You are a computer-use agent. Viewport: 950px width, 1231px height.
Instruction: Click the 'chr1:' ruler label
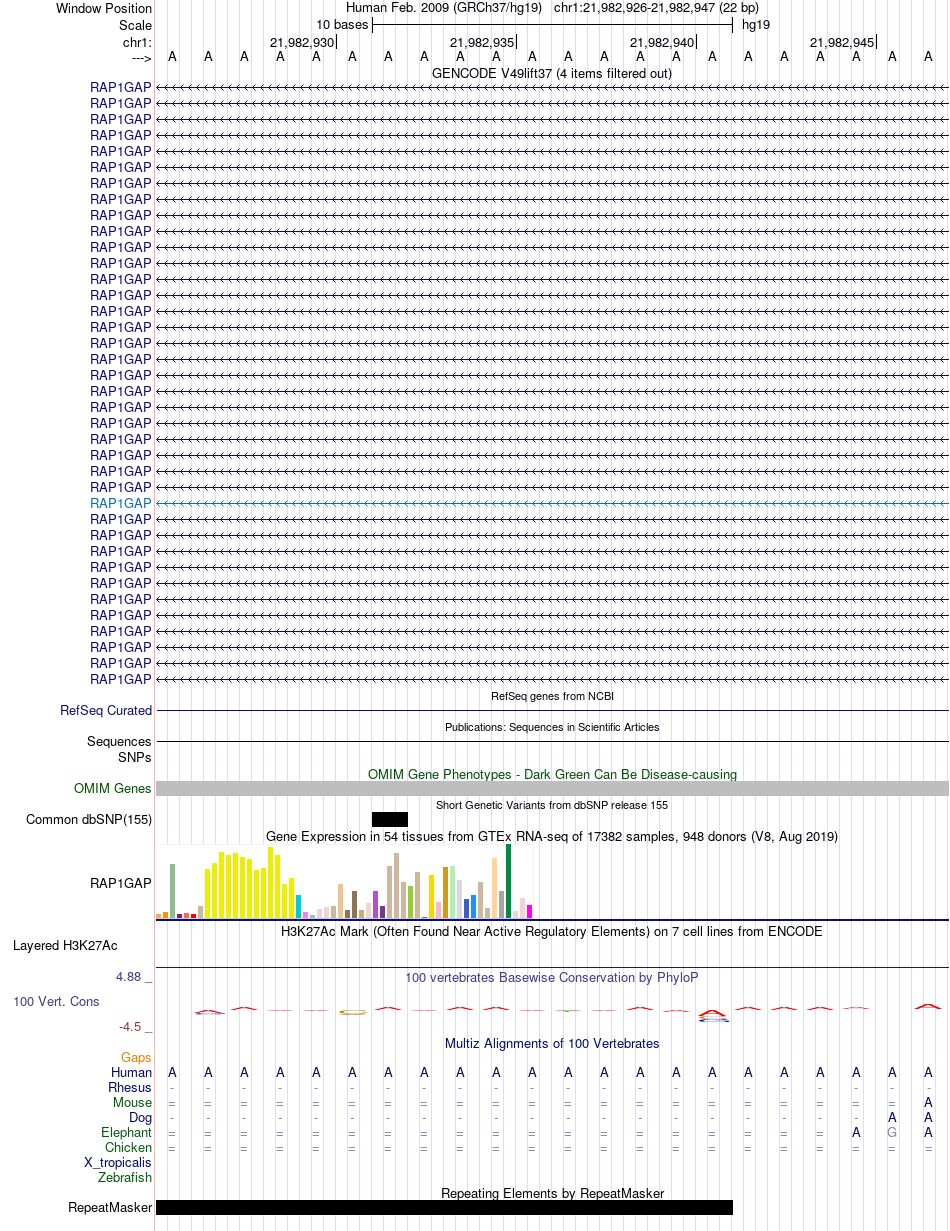point(137,42)
